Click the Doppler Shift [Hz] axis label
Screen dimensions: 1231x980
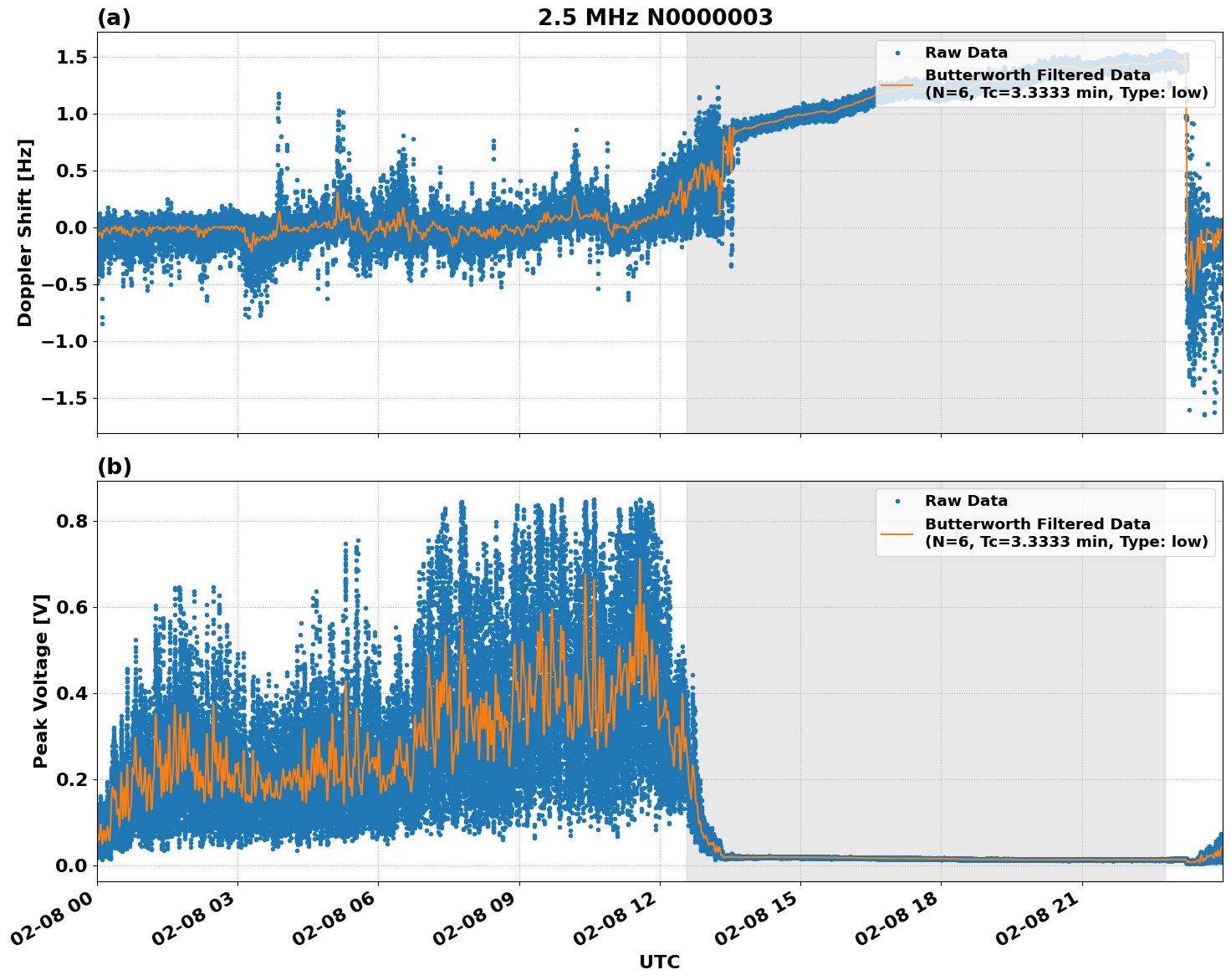pyautogui.click(x=28, y=227)
